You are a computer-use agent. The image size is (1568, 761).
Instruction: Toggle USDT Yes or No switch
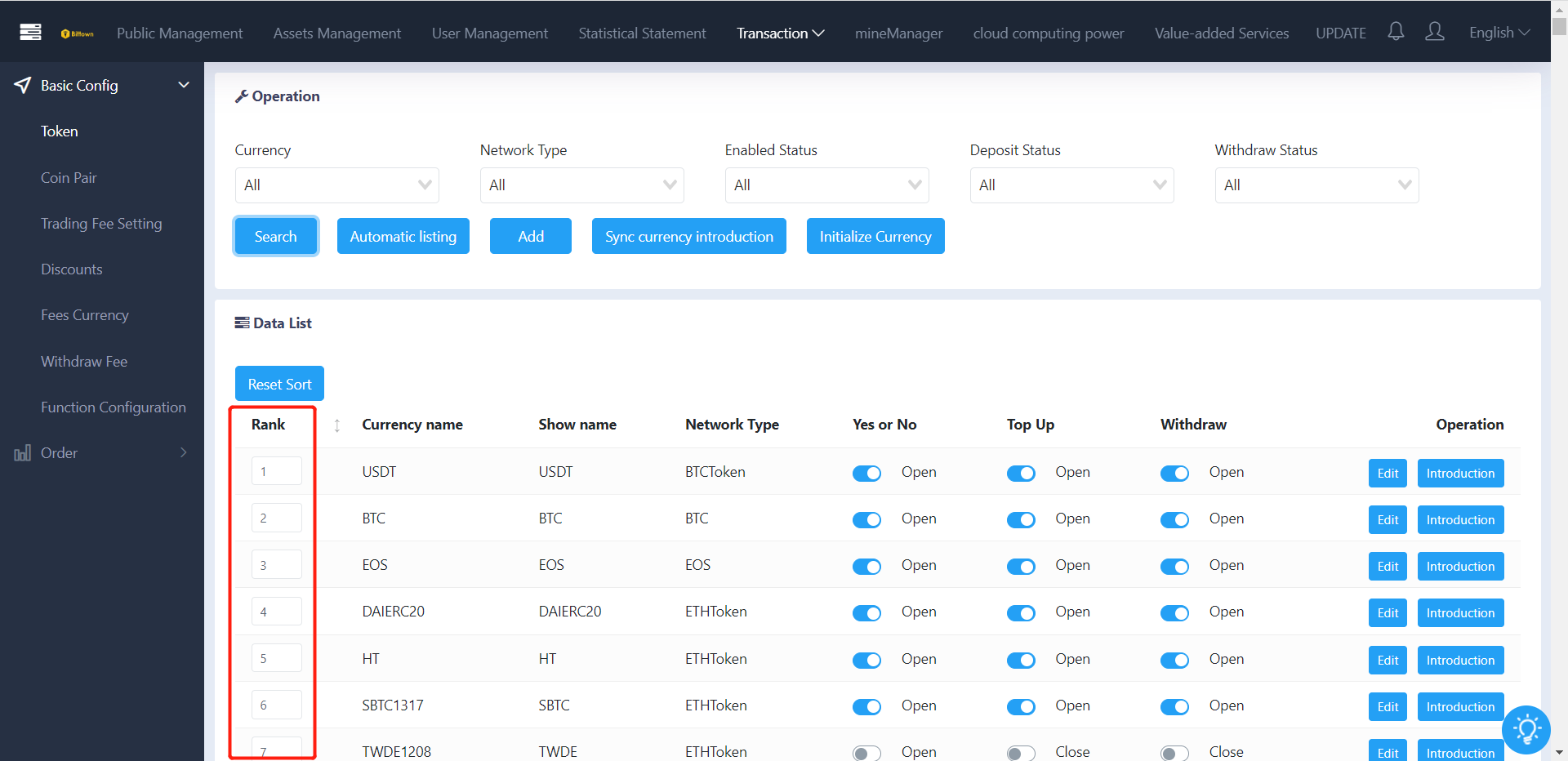[866, 473]
